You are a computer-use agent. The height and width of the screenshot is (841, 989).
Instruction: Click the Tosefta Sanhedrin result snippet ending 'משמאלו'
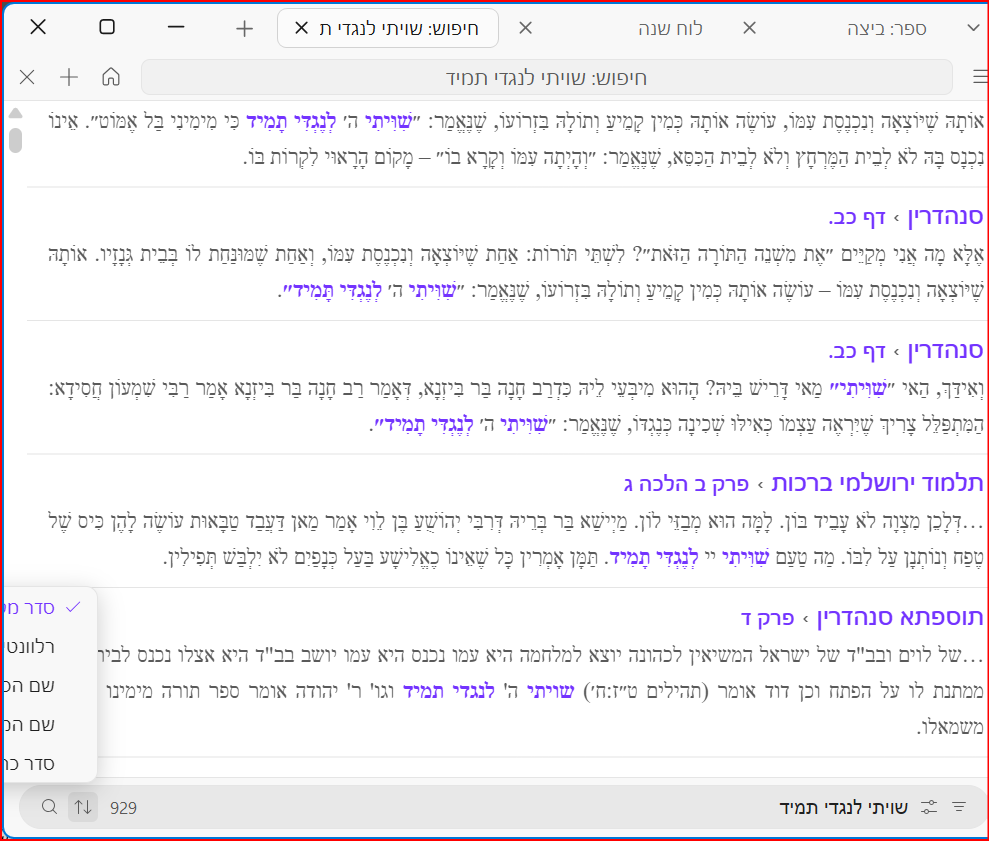coord(541,691)
